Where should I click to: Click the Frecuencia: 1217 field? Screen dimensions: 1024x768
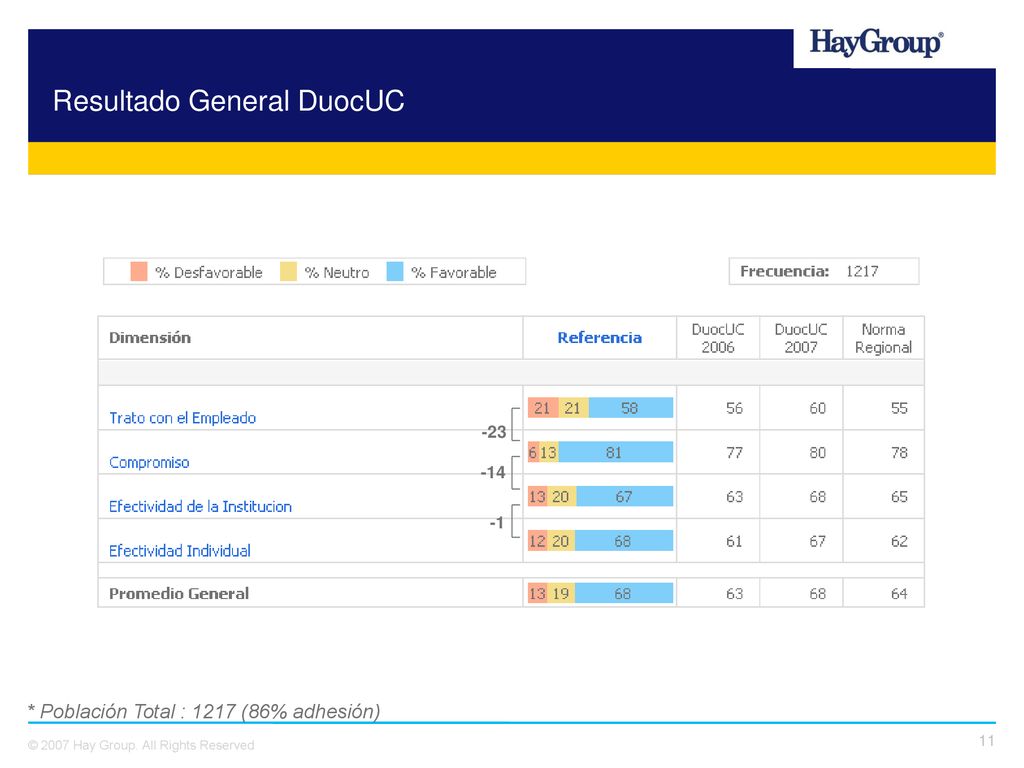824,271
